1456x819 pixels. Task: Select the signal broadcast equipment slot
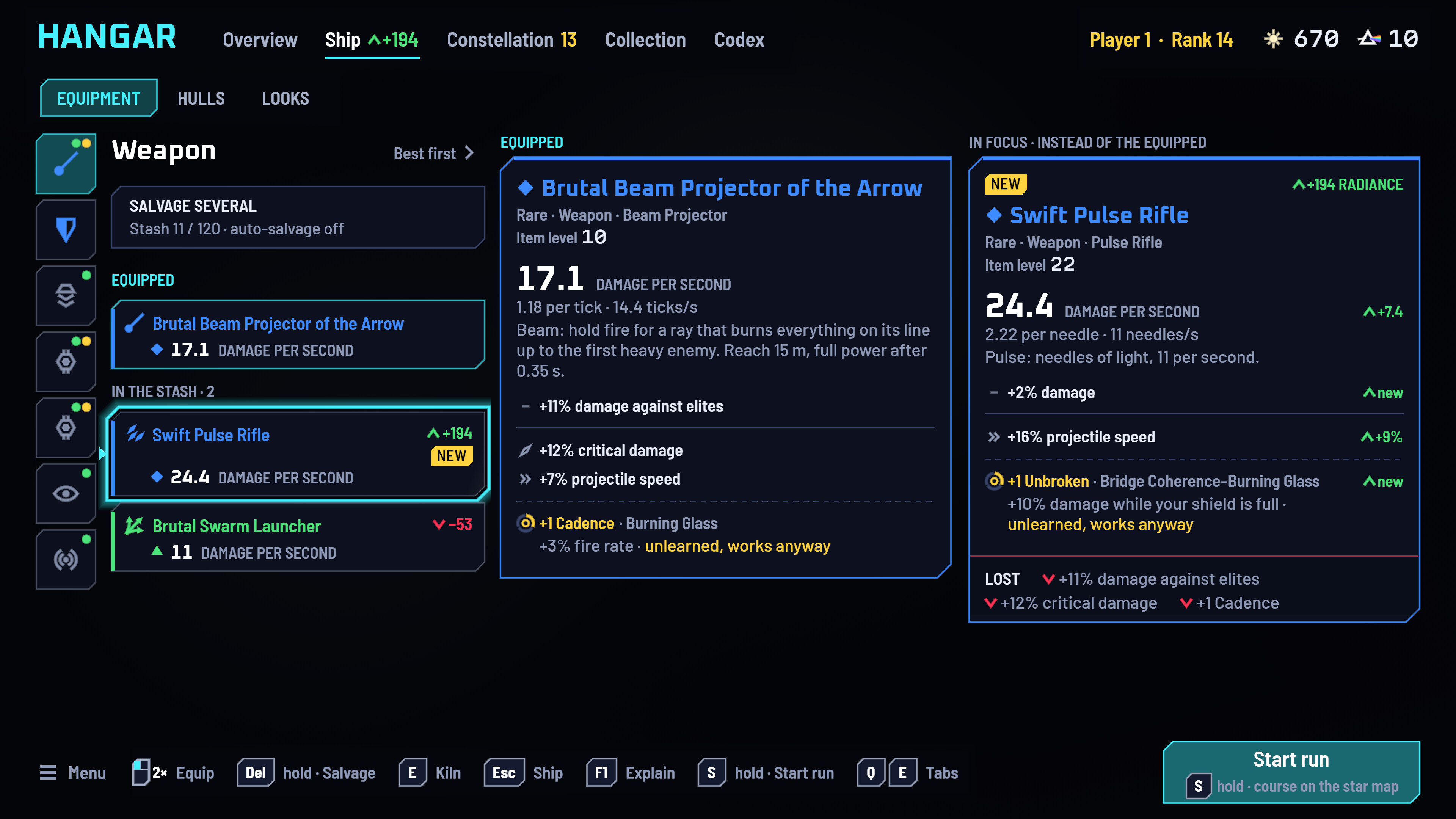tap(66, 560)
